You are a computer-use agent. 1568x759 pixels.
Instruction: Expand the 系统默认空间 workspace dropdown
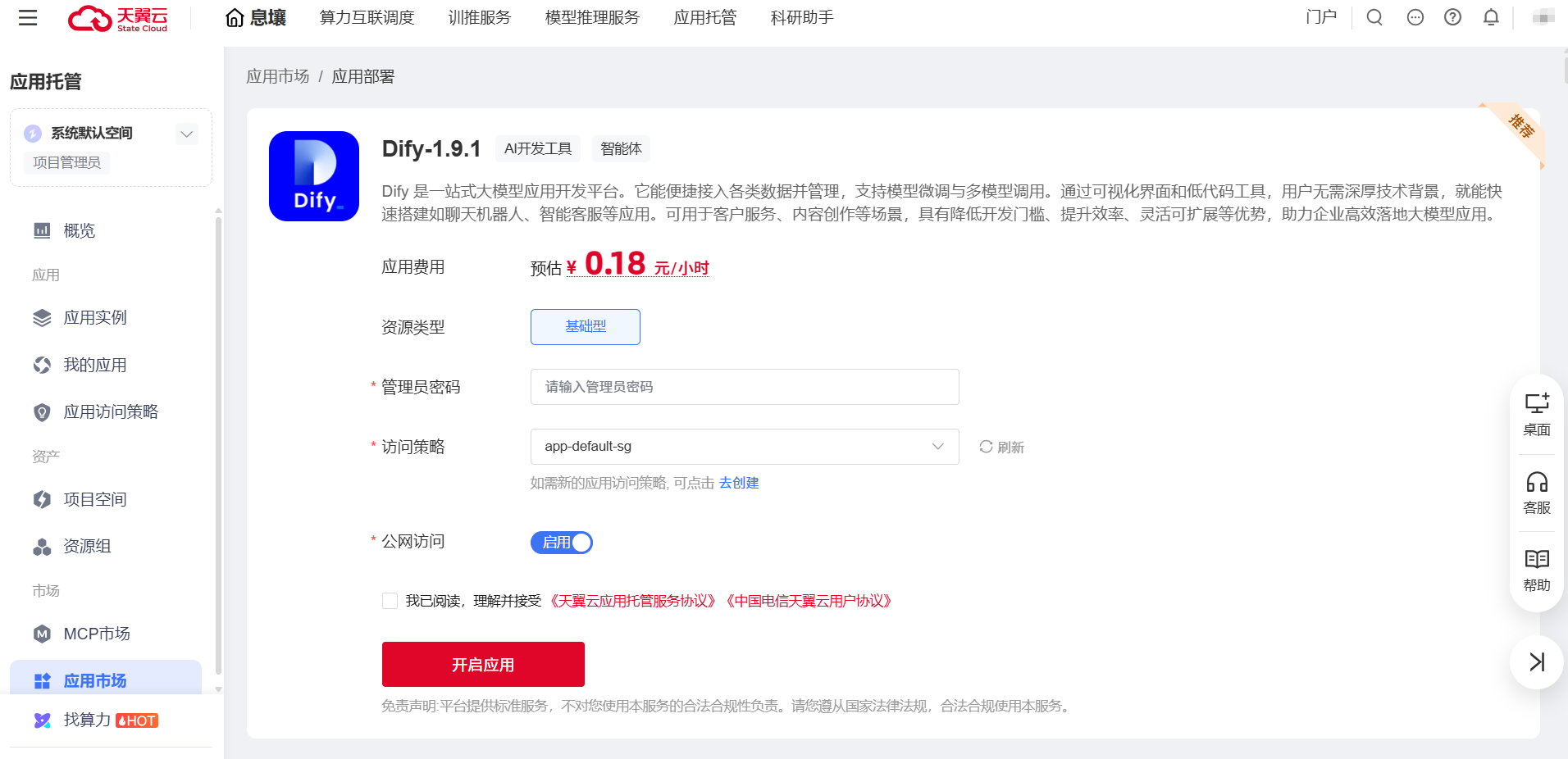(x=187, y=134)
